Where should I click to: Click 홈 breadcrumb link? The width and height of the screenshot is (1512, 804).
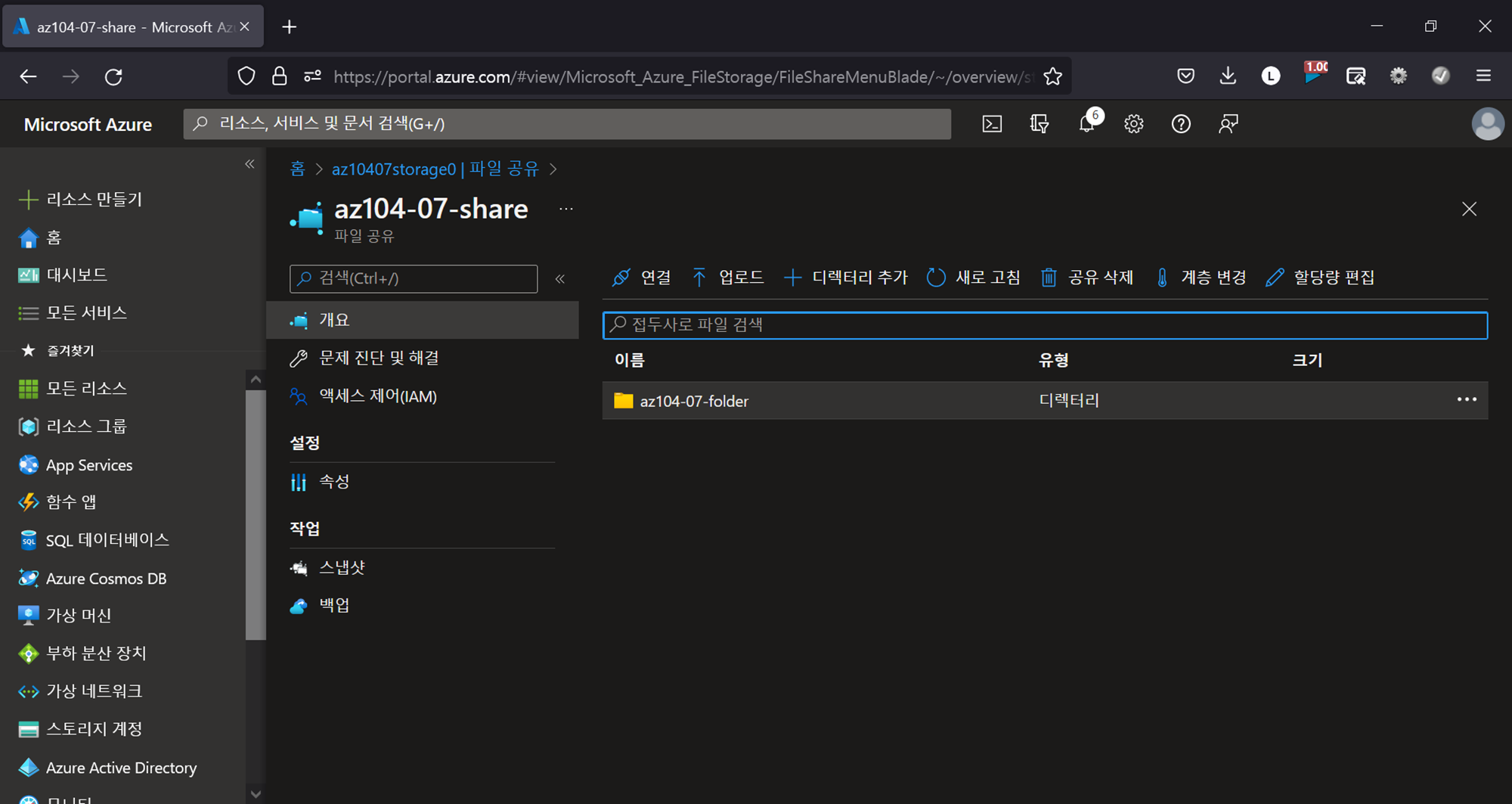point(297,169)
